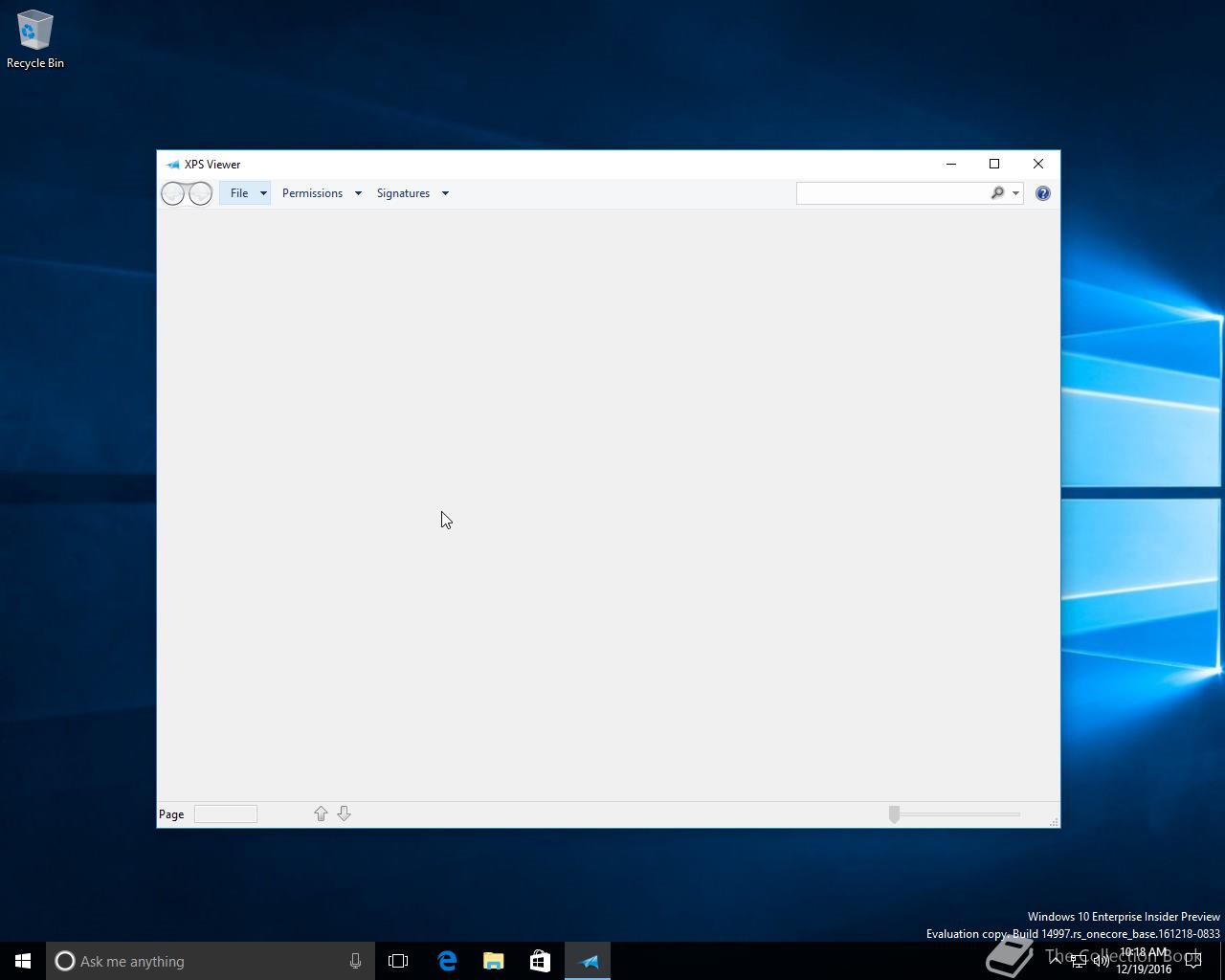Expand the Permissions dropdown arrow
This screenshot has width=1225, height=980.
coord(358,193)
